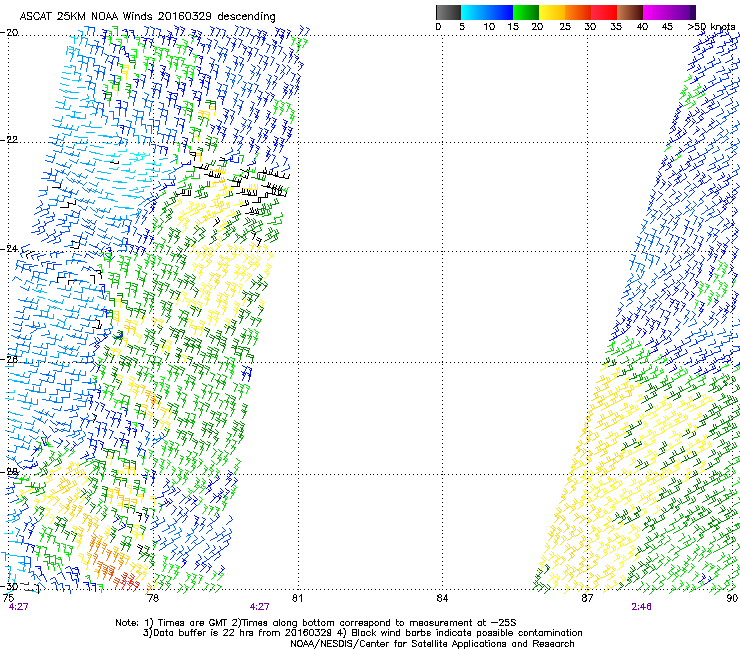The image size is (740, 650).
Task: Click the -24 latitude axis label
Action: pos(9,248)
